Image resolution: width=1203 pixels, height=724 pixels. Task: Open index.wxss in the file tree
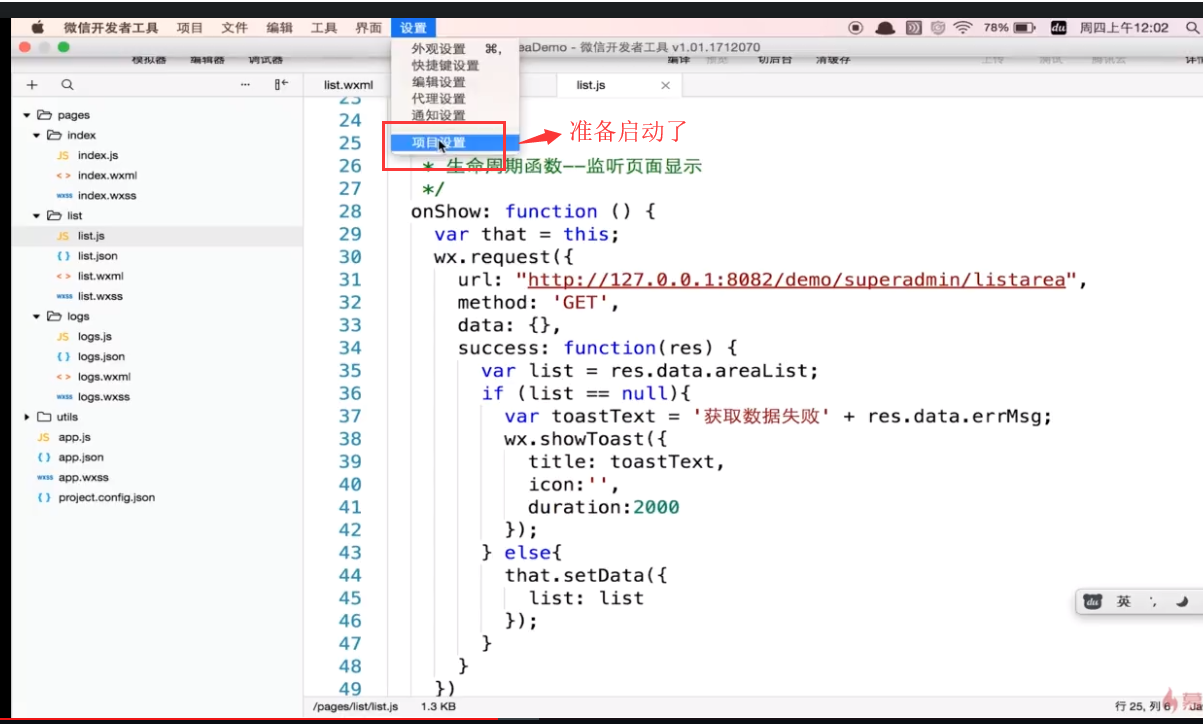pos(106,196)
